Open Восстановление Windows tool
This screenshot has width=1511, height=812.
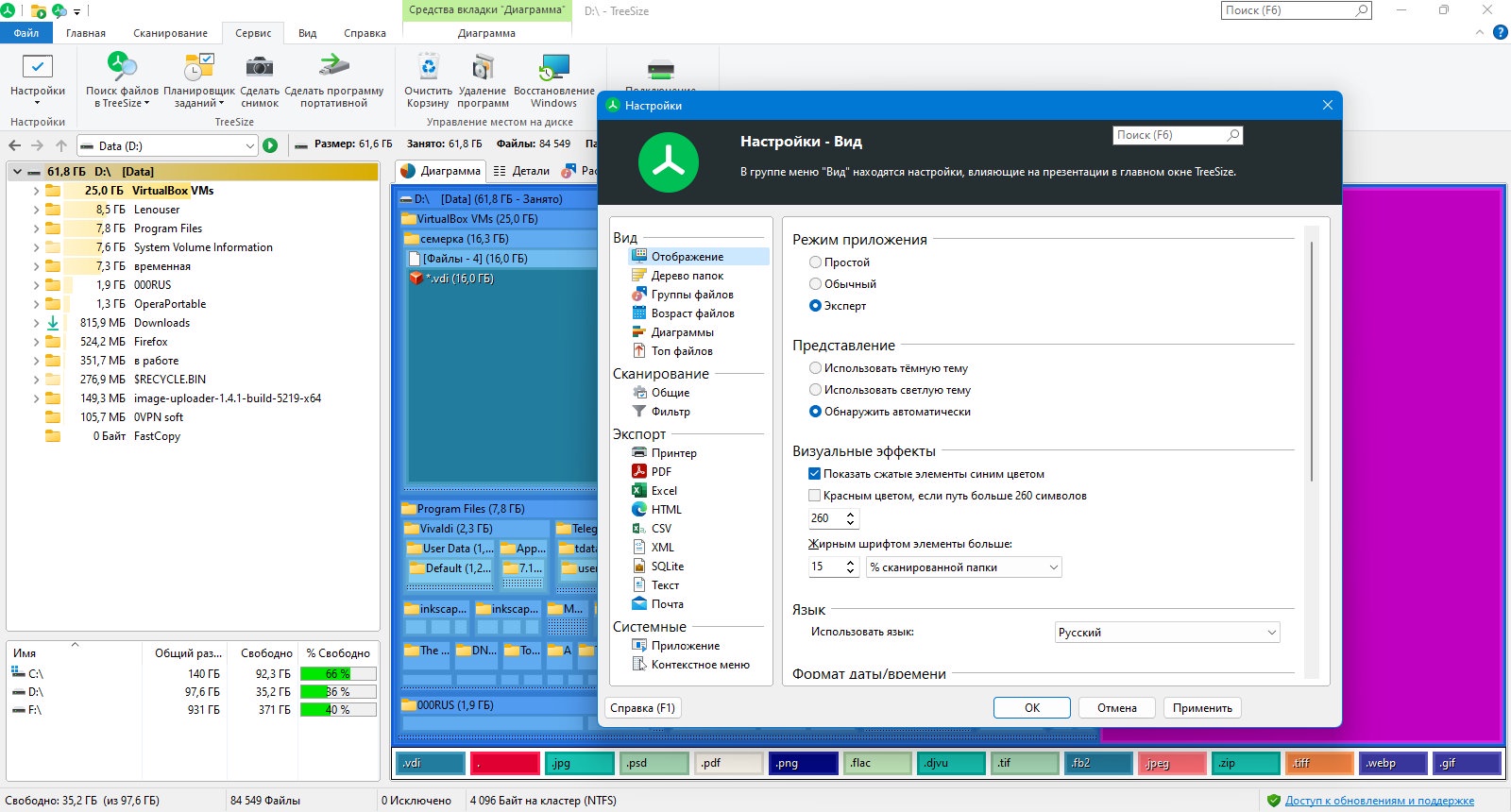(554, 67)
